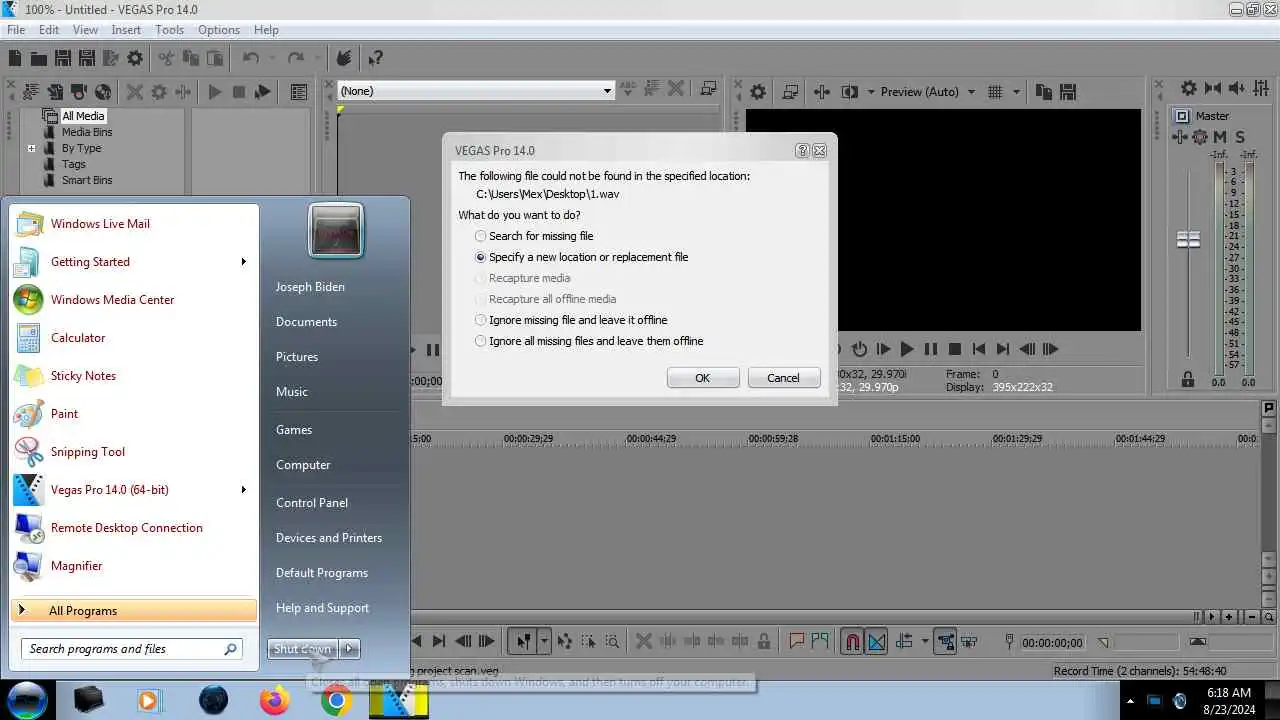Viewport: 1280px width, 720px height.
Task: Open Edit Tool selector dropdown arrow
Action: 544,642
